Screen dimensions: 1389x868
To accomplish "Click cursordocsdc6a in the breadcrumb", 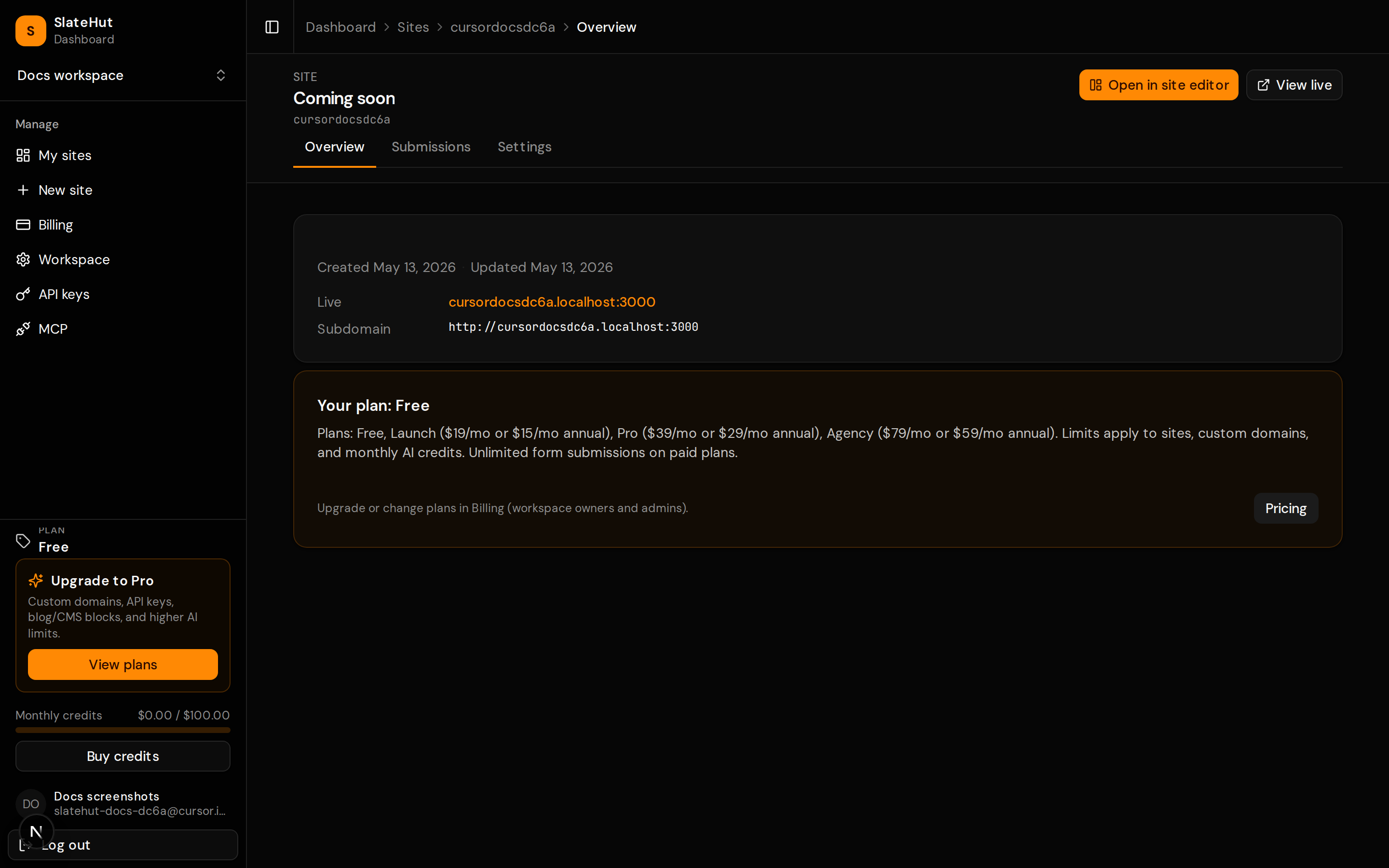I will [502, 27].
